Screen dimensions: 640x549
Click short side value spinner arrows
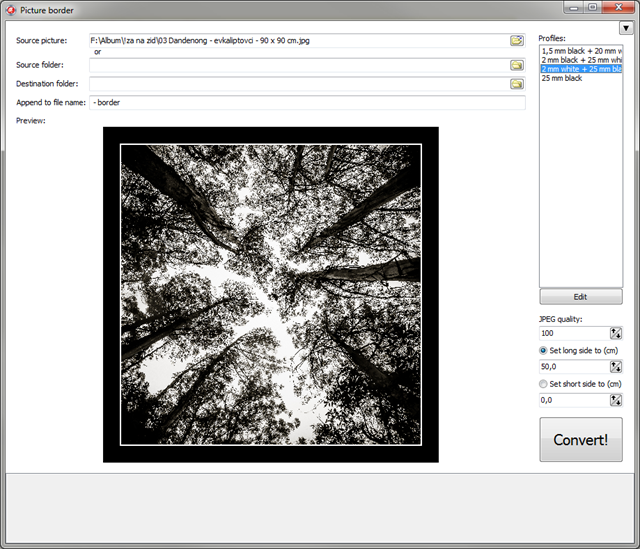click(616, 400)
